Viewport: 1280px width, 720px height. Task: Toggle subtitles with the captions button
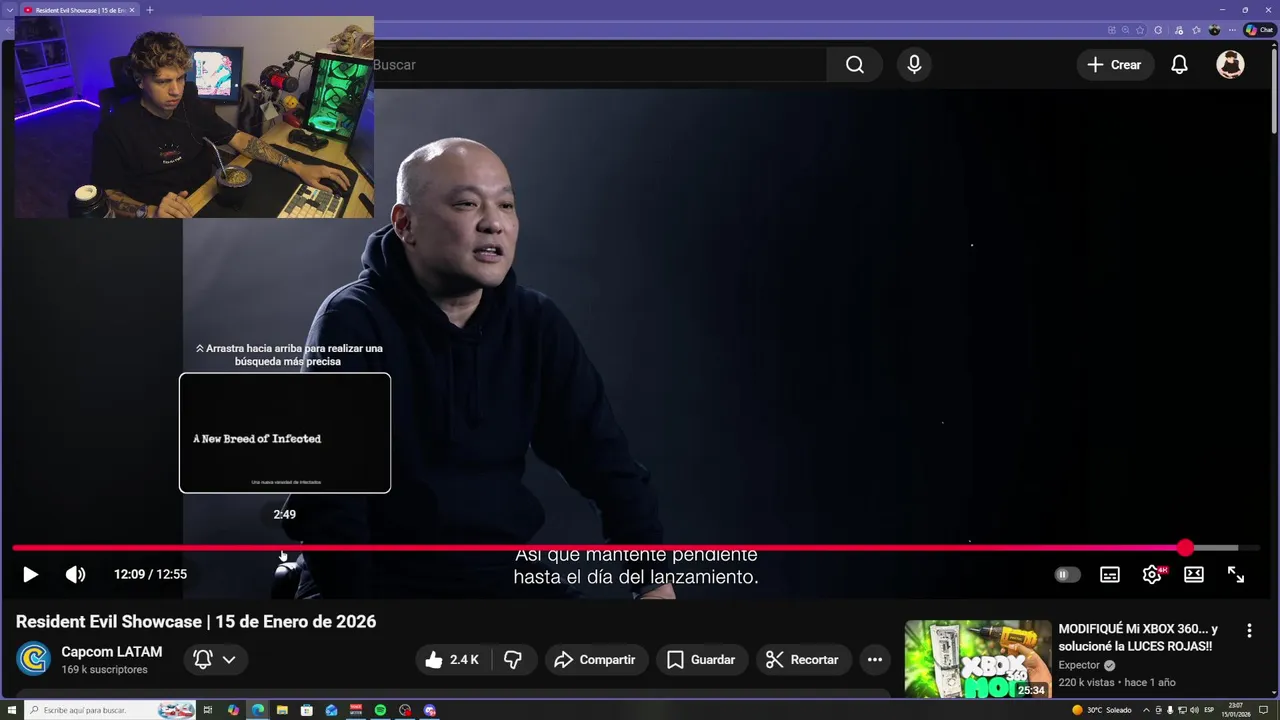[x=1110, y=574]
